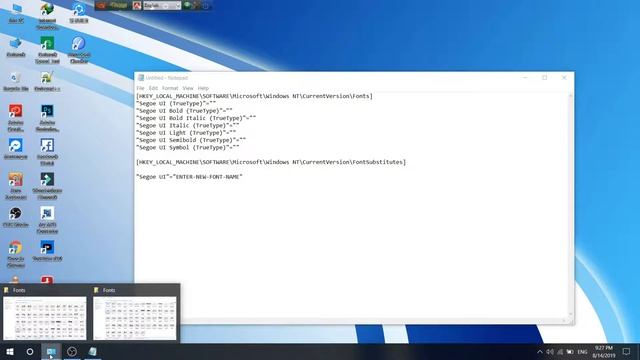Click the Notepad taskbar button
Image resolution: width=640 pixels, height=360 pixels.
click(93, 351)
